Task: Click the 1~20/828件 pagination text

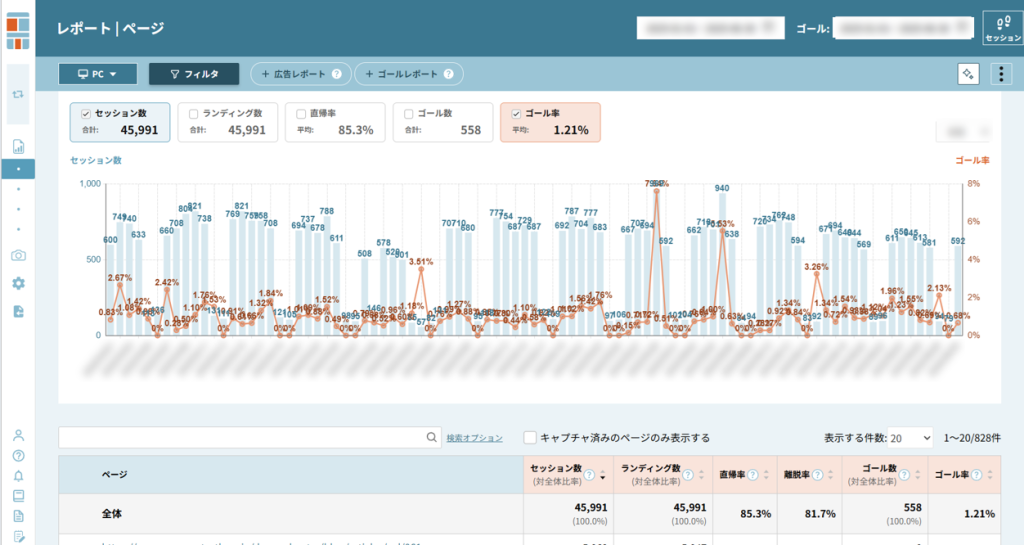Action: [972, 438]
